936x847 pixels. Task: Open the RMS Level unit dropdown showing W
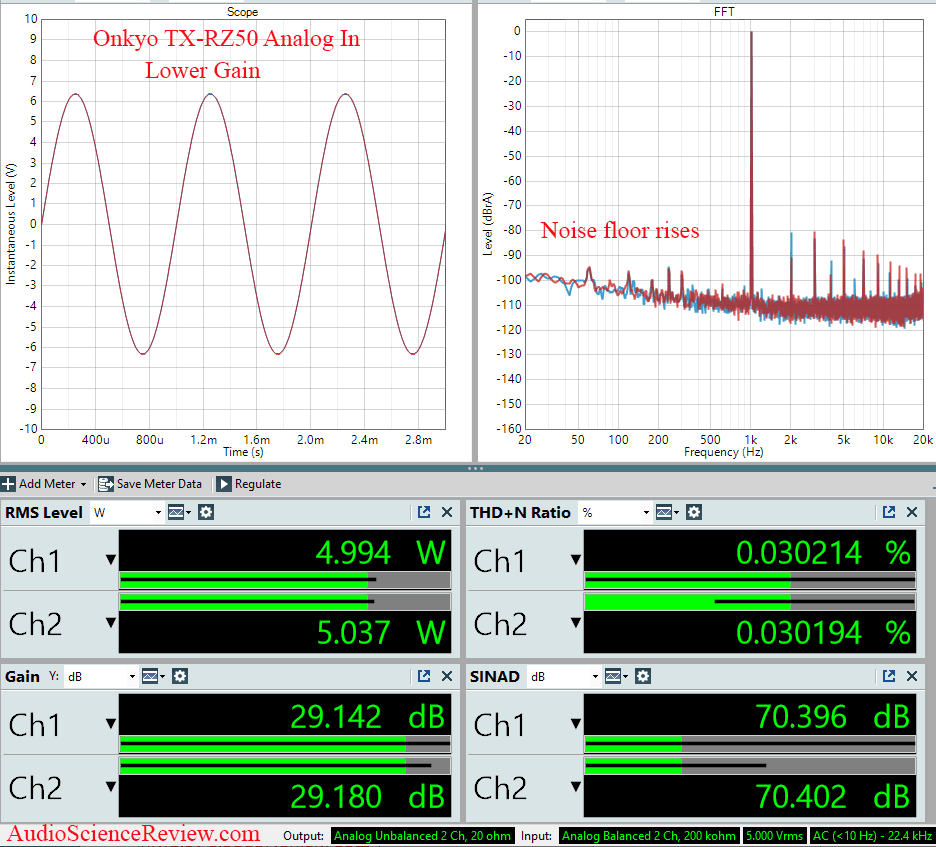[127, 512]
